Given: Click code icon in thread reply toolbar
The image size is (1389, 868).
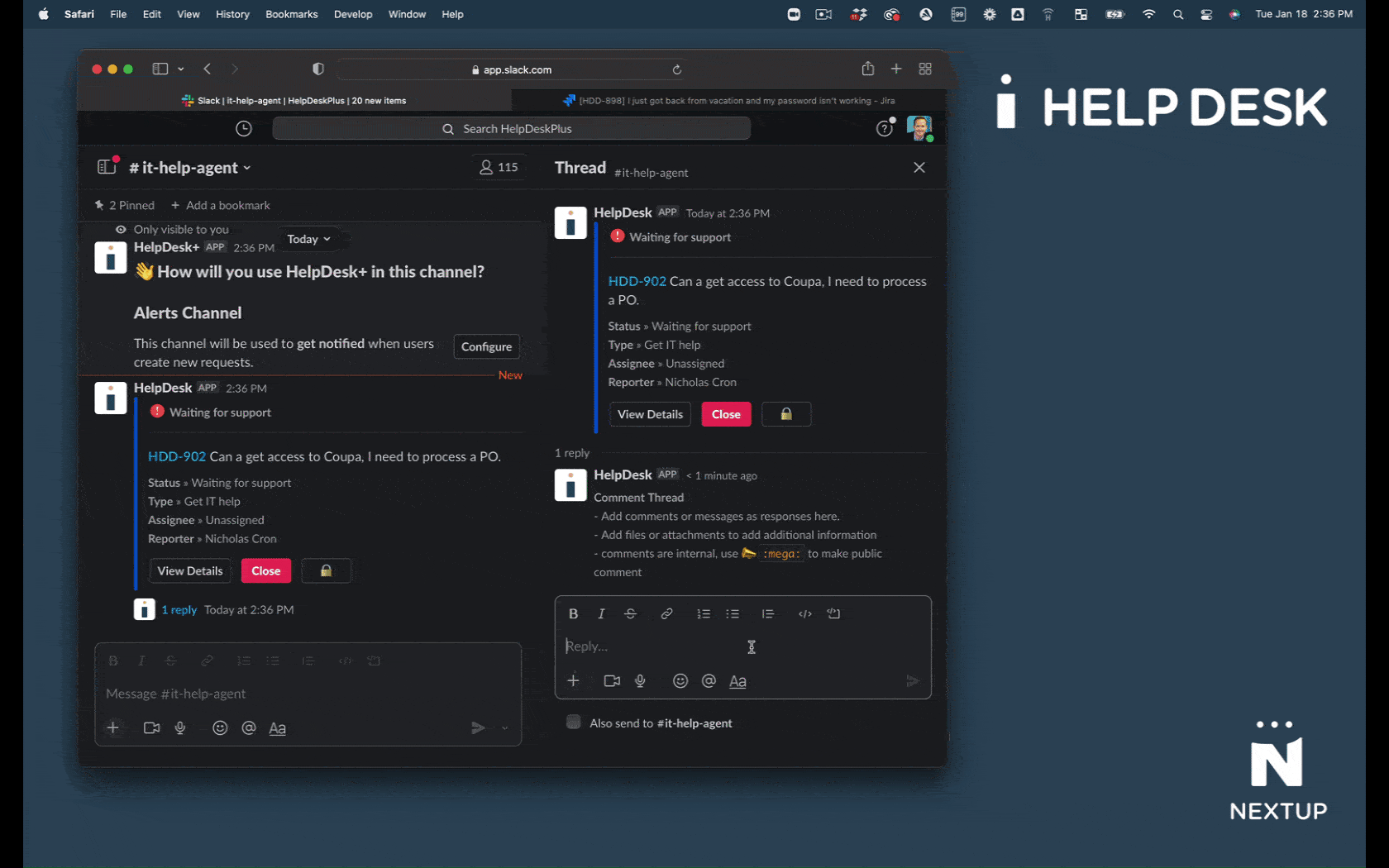Looking at the screenshot, I should pyautogui.click(x=804, y=613).
